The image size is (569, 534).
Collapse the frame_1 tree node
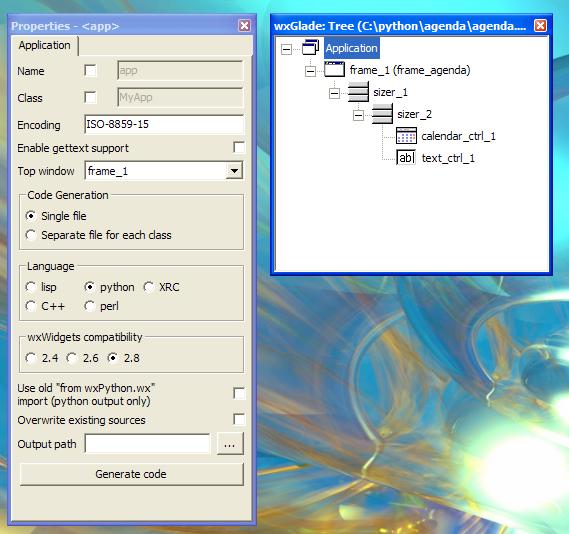pyautogui.click(x=310, y=71)
